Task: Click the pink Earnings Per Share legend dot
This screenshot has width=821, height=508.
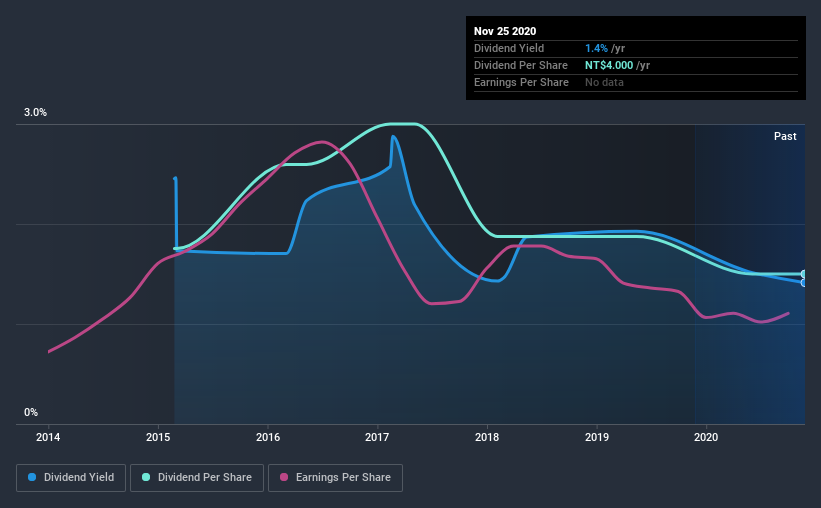Action: coord(284,477)
